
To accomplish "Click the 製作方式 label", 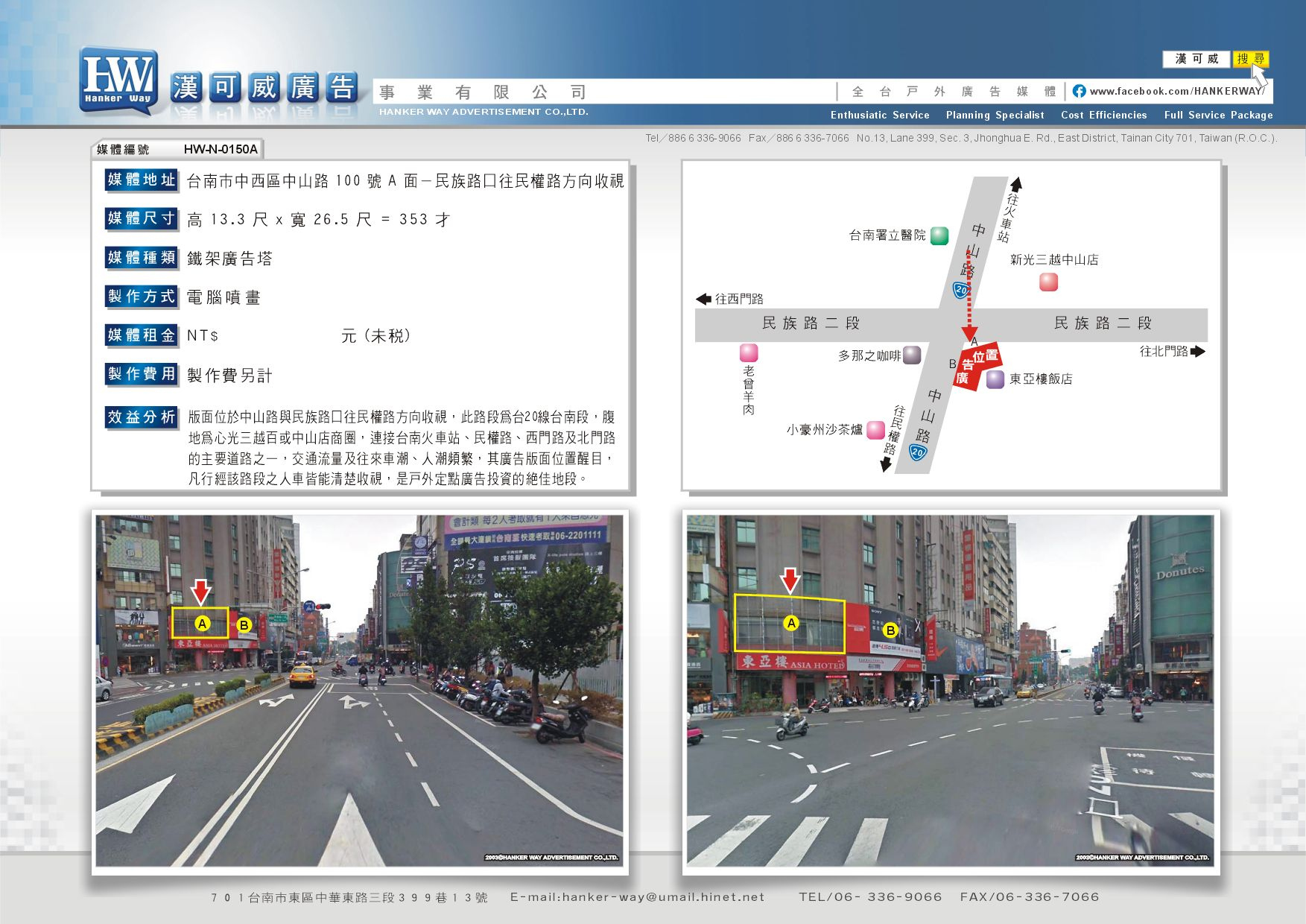I will tap(142, 297).
